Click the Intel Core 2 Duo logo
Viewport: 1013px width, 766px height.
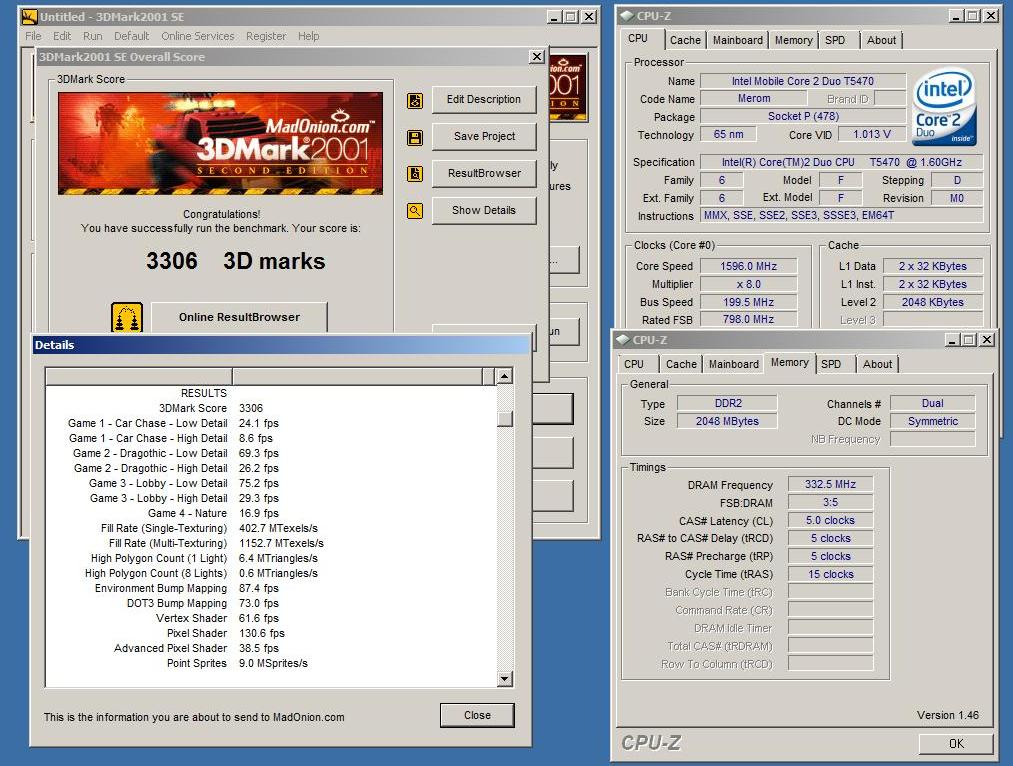click(x=945, y=108)
